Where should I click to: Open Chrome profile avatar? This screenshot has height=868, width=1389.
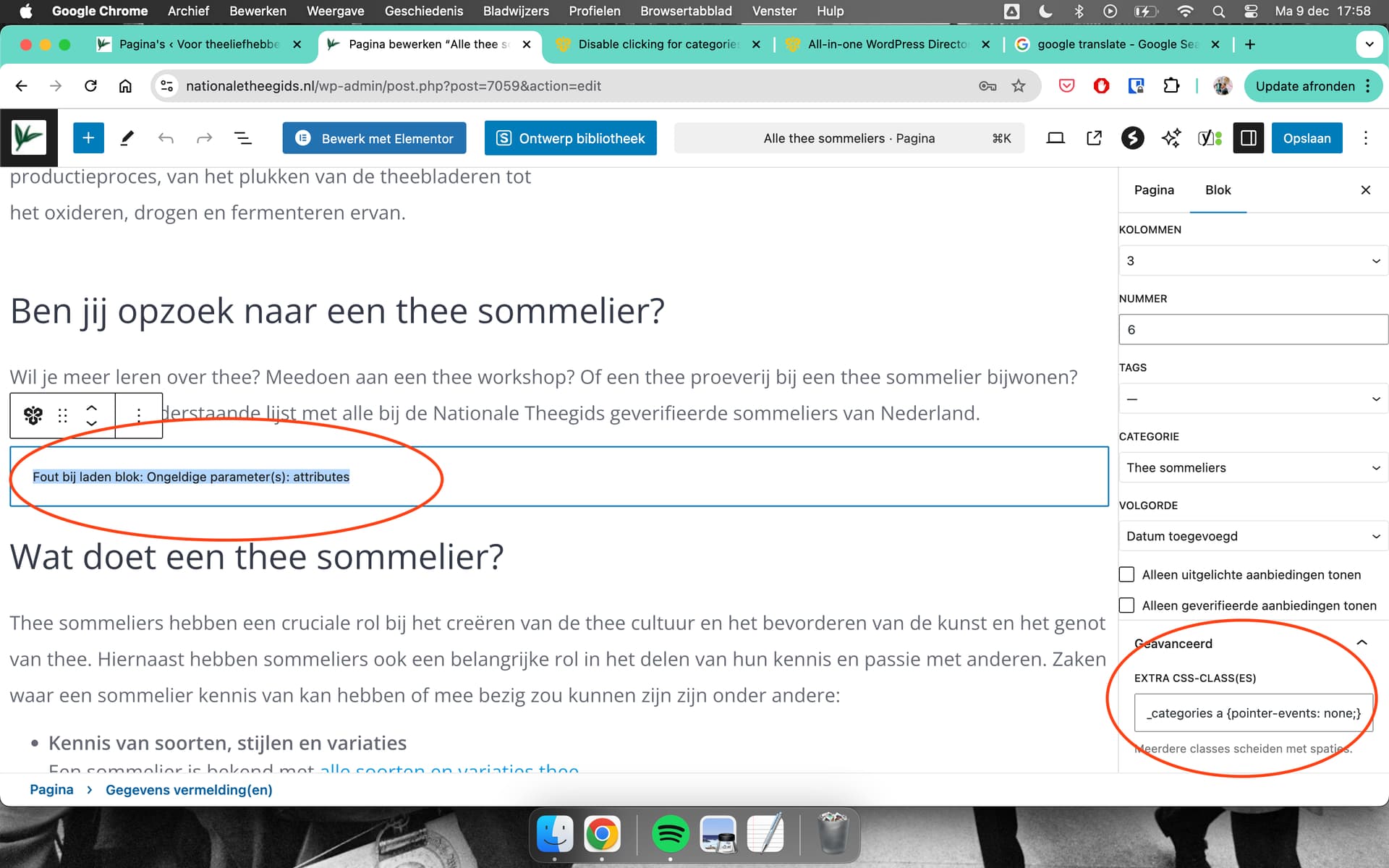click(1223, 86)
